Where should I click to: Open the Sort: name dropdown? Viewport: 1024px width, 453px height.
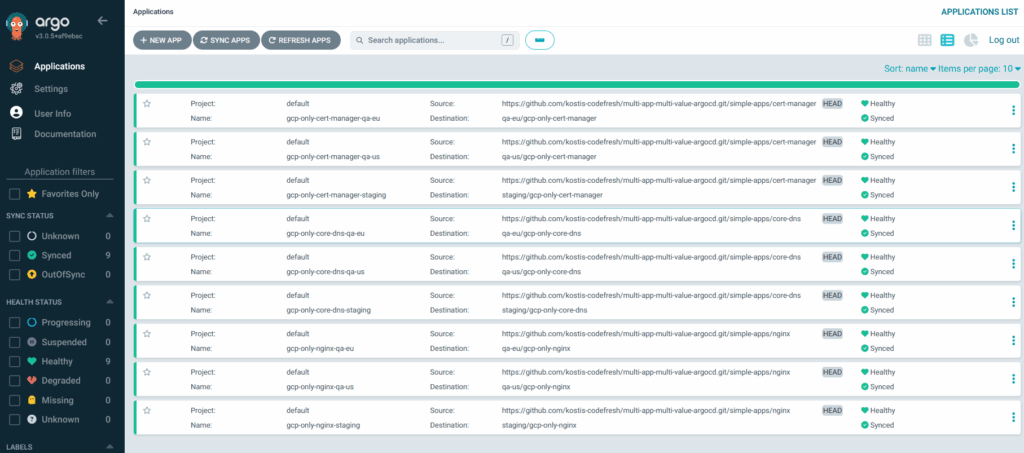click(x=909, y=69)
